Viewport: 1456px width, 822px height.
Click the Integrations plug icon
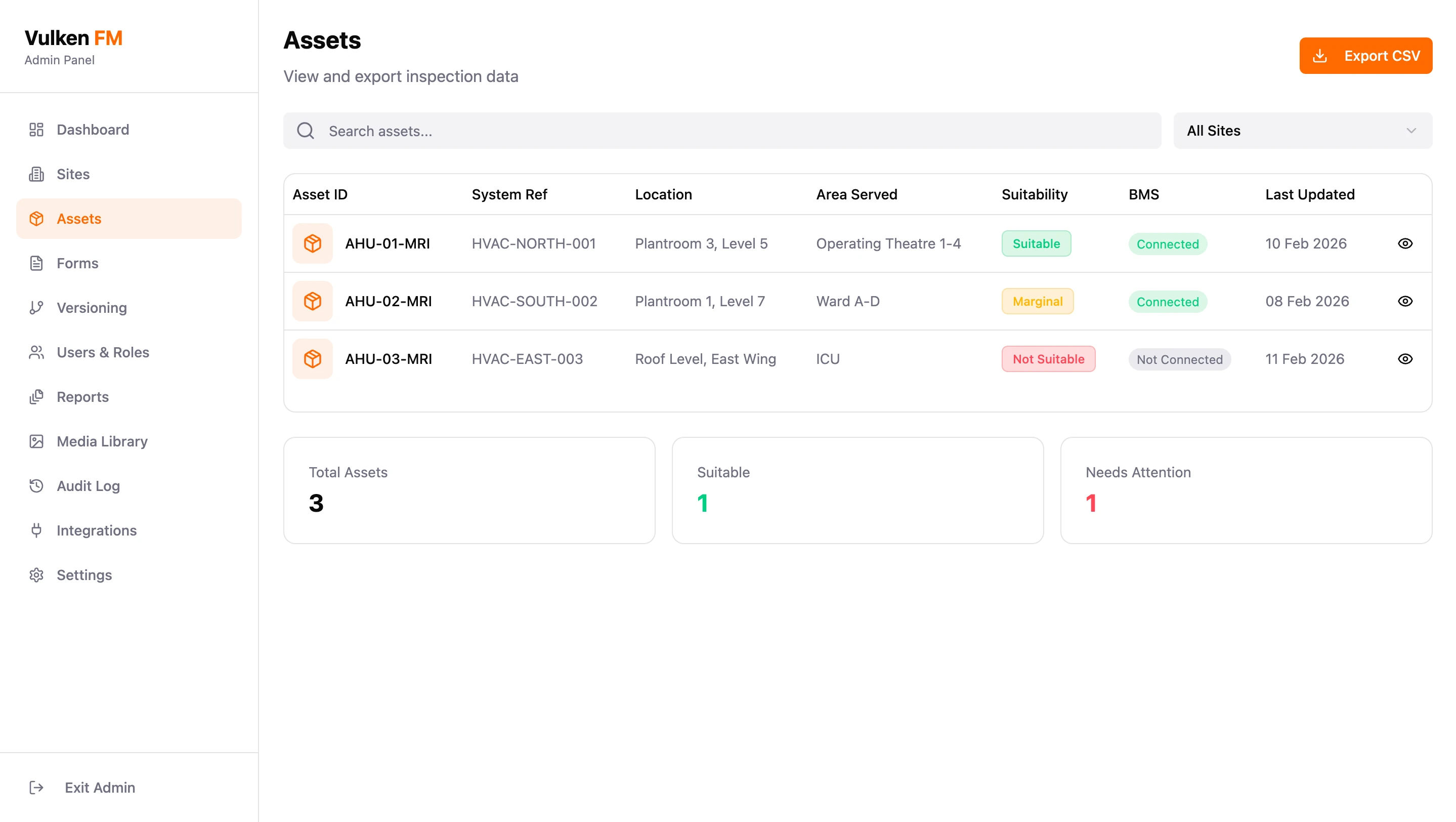(36, 530)
